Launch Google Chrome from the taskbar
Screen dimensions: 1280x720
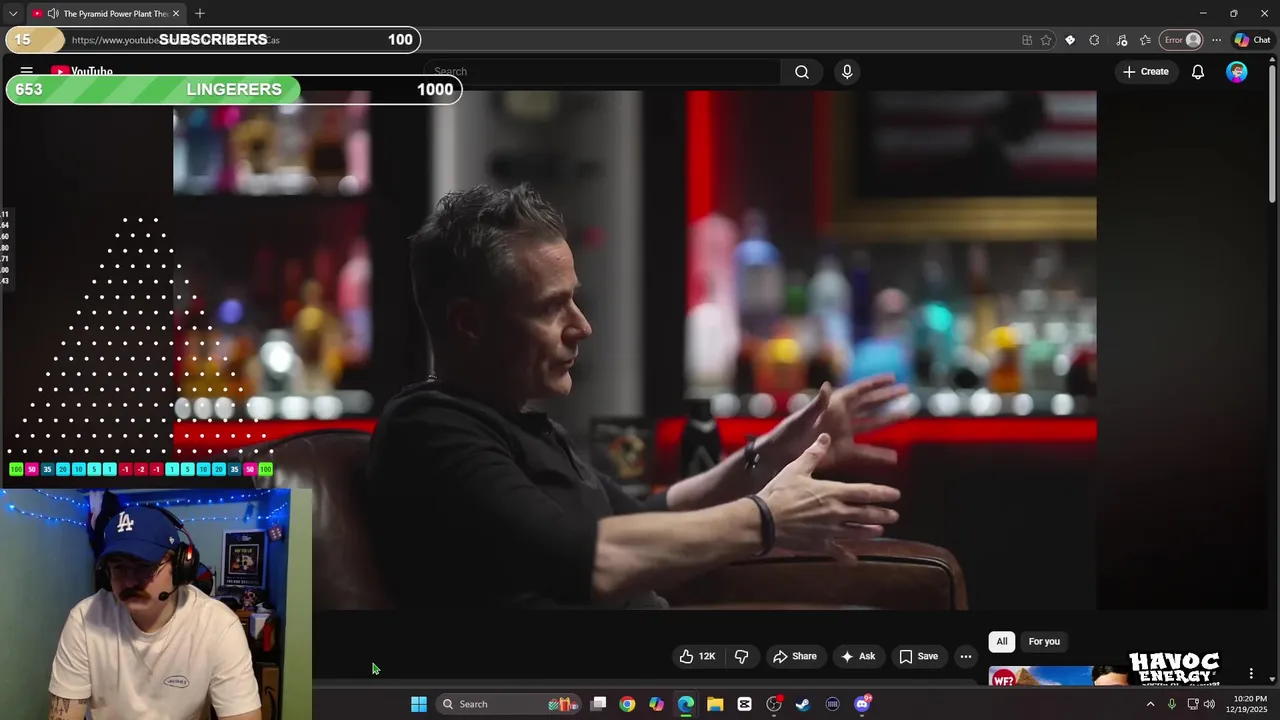pyautogui.click(x=627, y=704)
